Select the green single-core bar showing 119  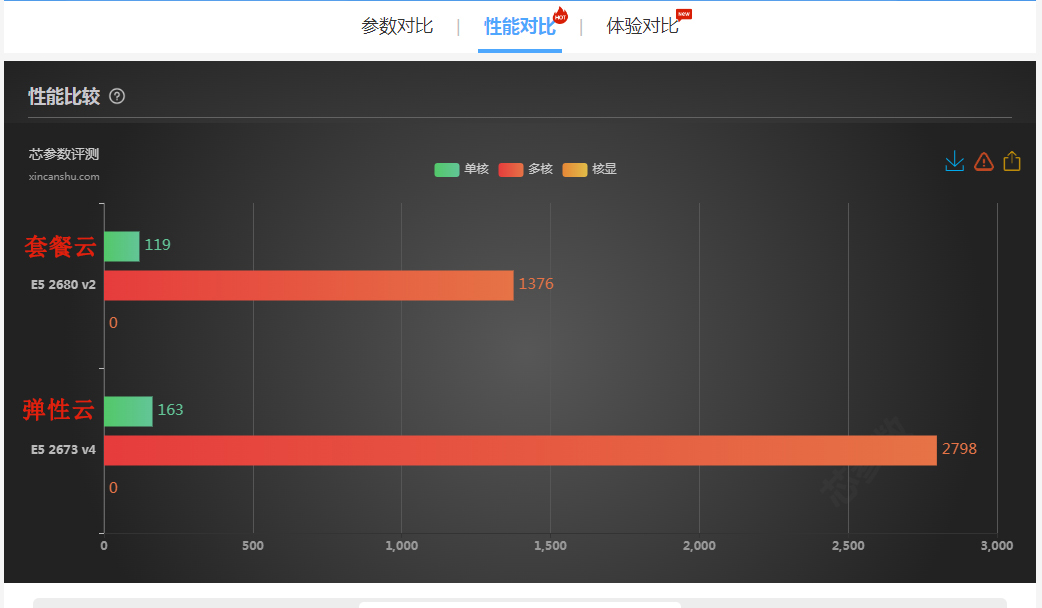pyautogui.click(x=121, y=246)
